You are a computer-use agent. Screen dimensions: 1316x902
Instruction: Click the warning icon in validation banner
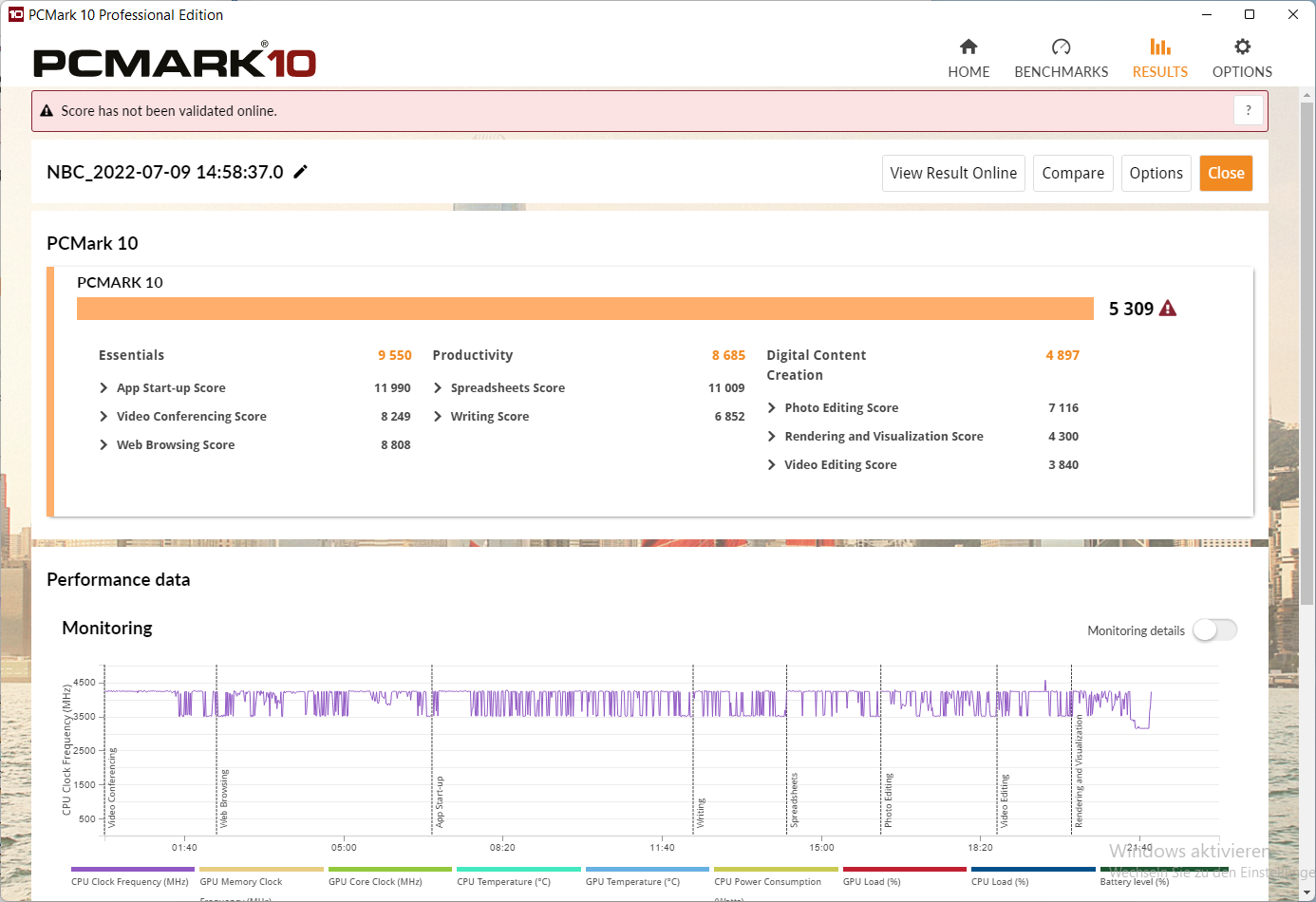coord(47,111)
